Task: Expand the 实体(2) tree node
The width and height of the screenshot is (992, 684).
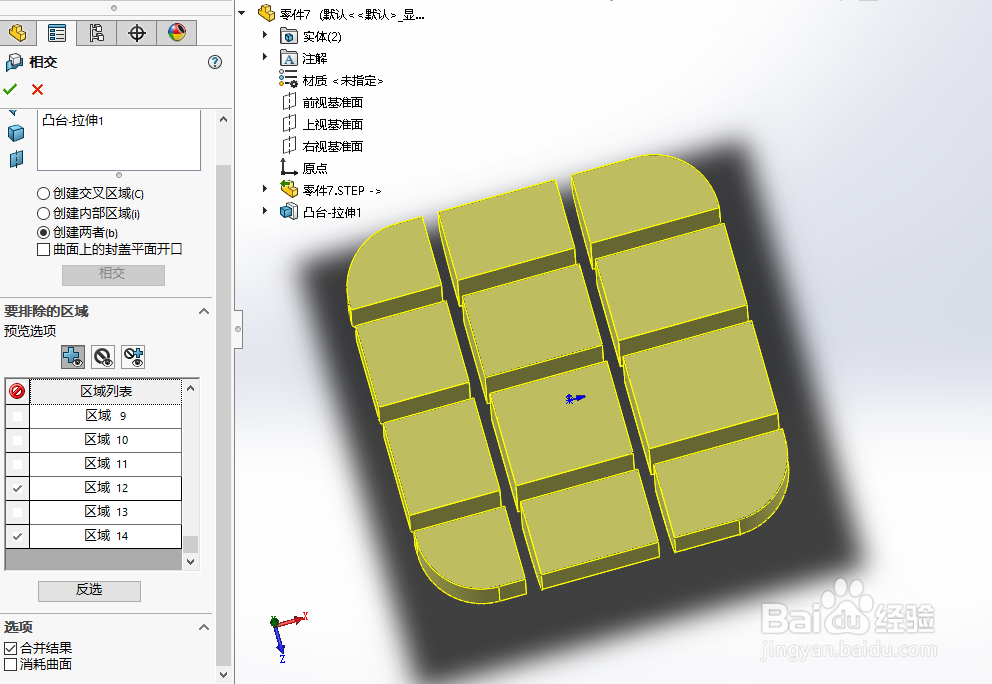Action: tap(263, 36)
